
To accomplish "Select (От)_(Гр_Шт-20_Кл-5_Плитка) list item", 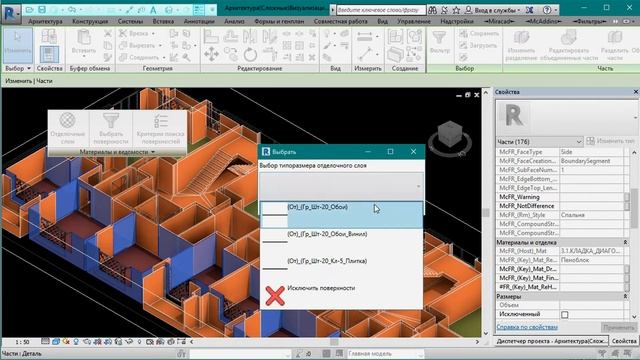I will pos(341,269).
